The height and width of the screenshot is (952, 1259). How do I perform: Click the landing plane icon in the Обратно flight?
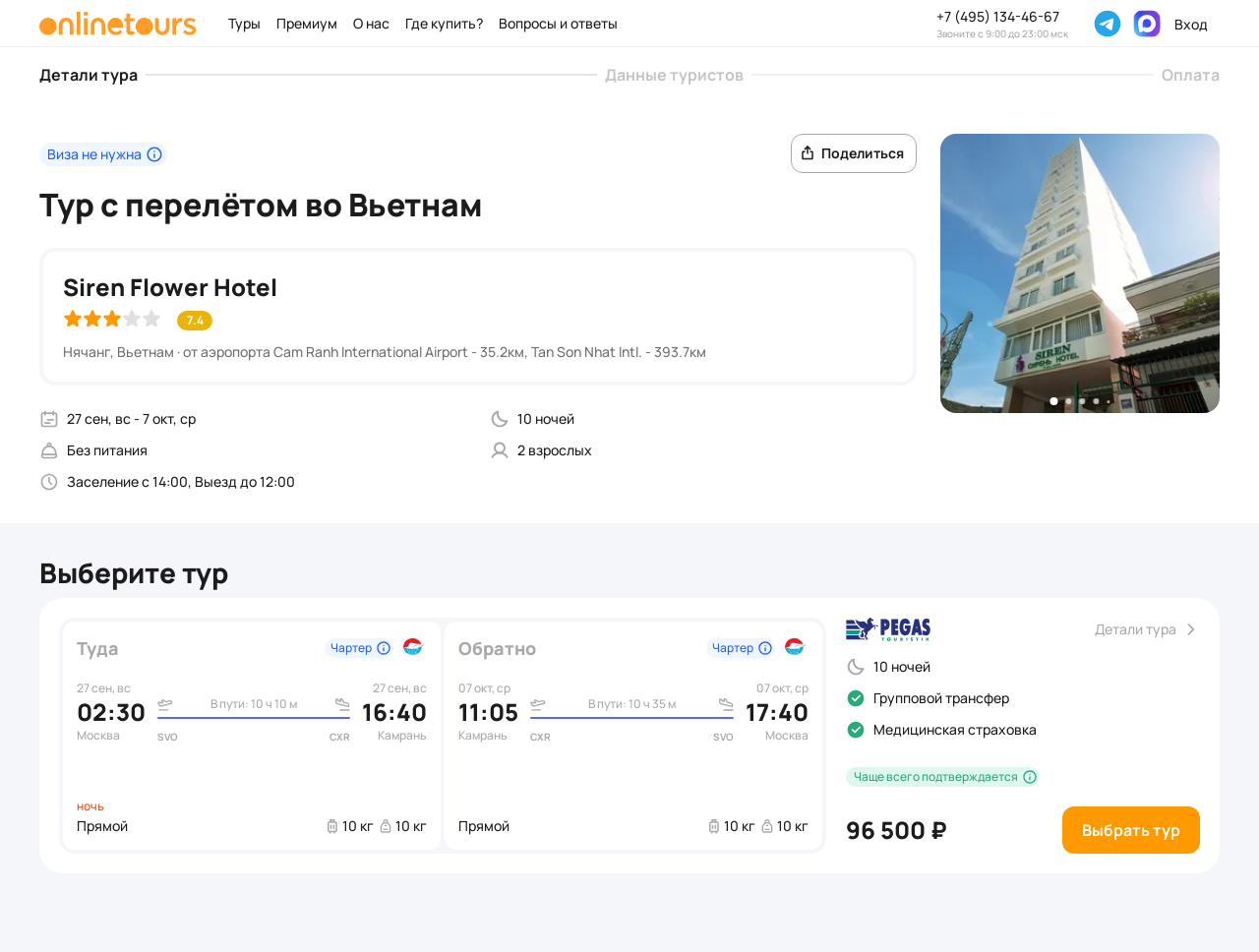[x=726, y=704]
